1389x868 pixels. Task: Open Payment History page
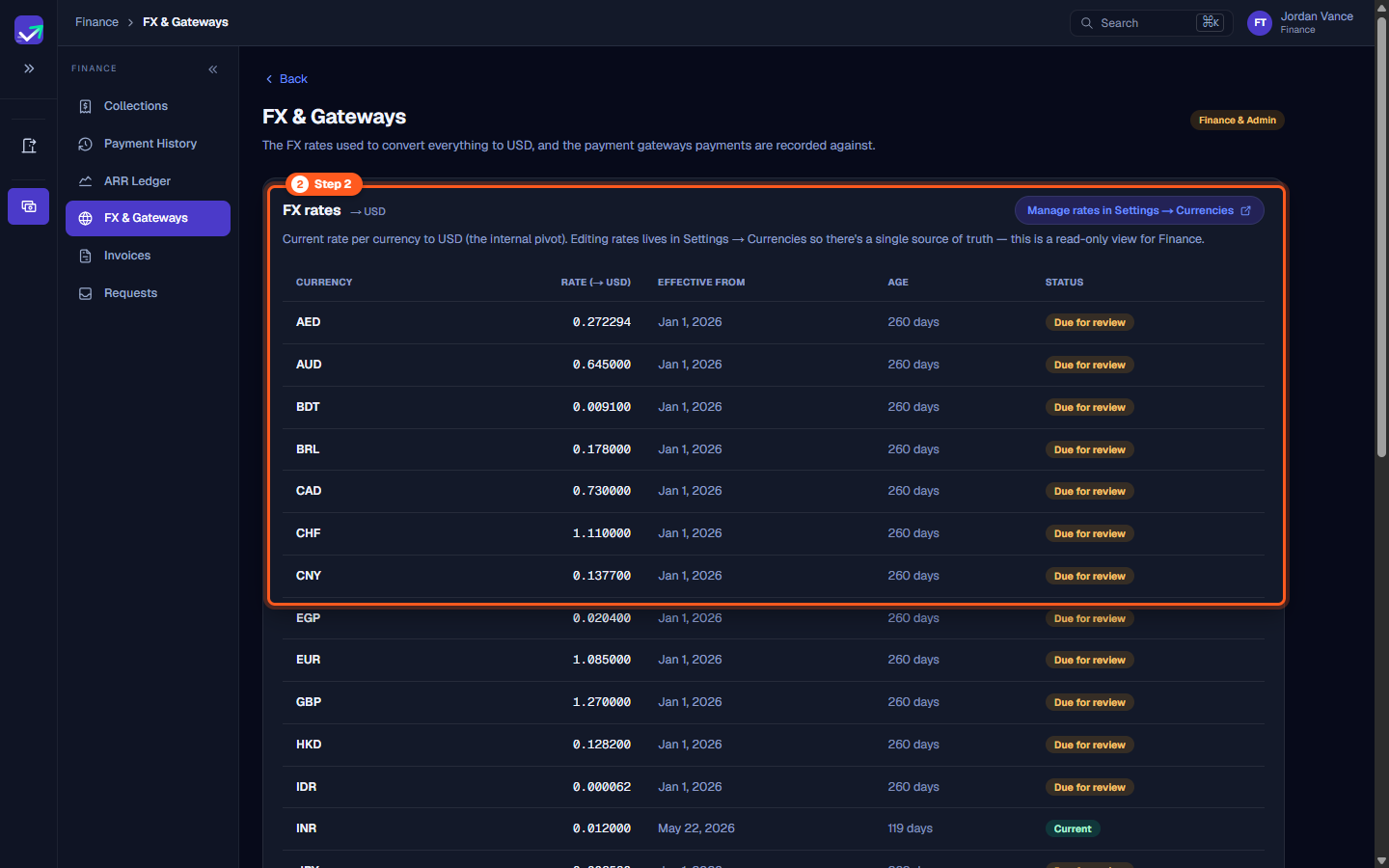pos(148,144)
